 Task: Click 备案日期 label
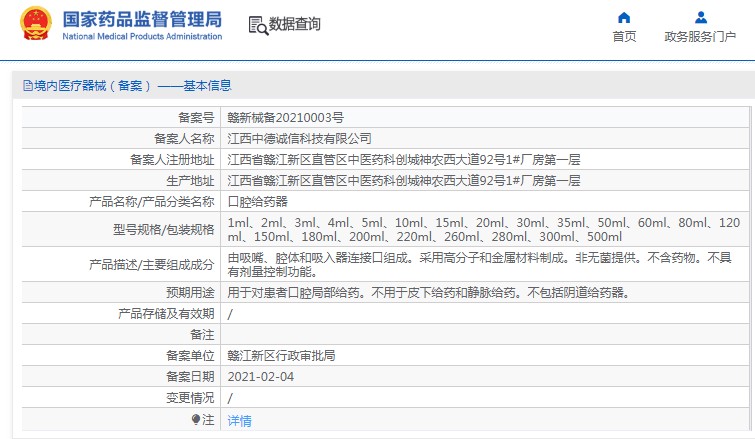[190, 377]
